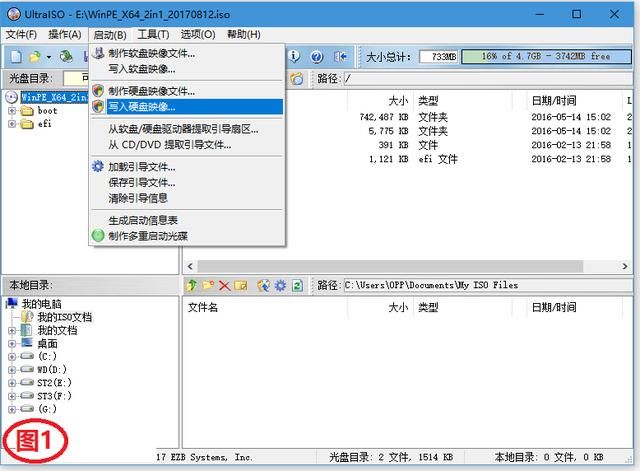Click the New file toolbar icon
This screenshot has width=640, height=471.
(16, 56)
